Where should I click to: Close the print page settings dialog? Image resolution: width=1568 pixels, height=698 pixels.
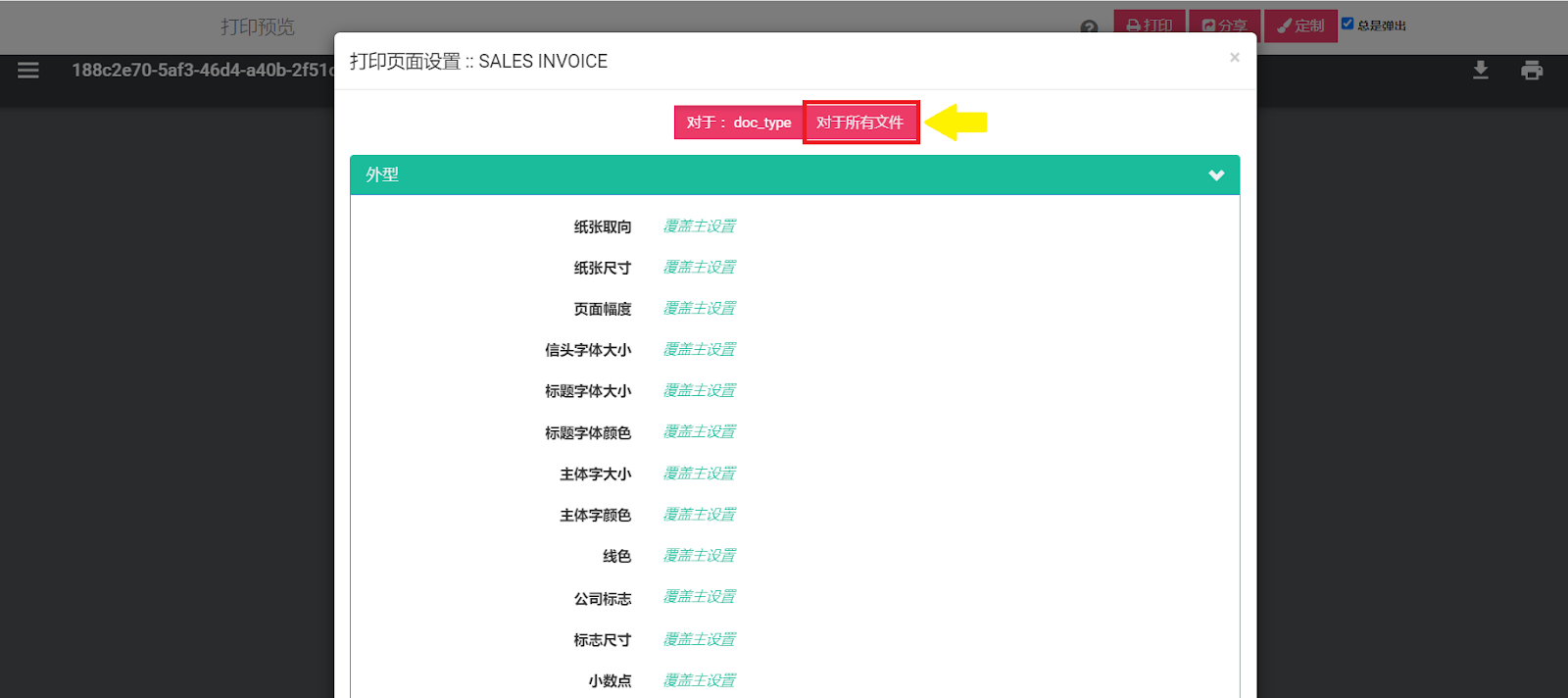tap(1235, 58)
